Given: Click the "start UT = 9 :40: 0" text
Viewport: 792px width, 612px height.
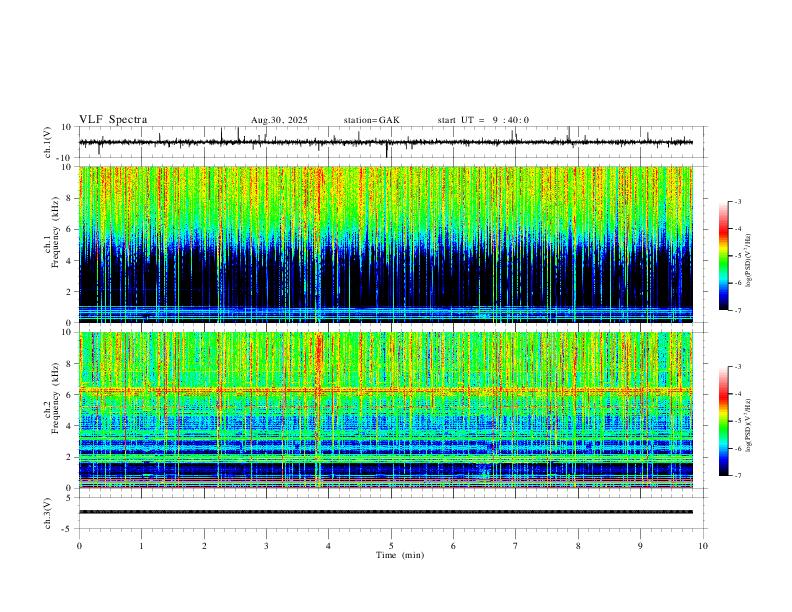Looking at the screenshot, I should [x=483, y=120].
